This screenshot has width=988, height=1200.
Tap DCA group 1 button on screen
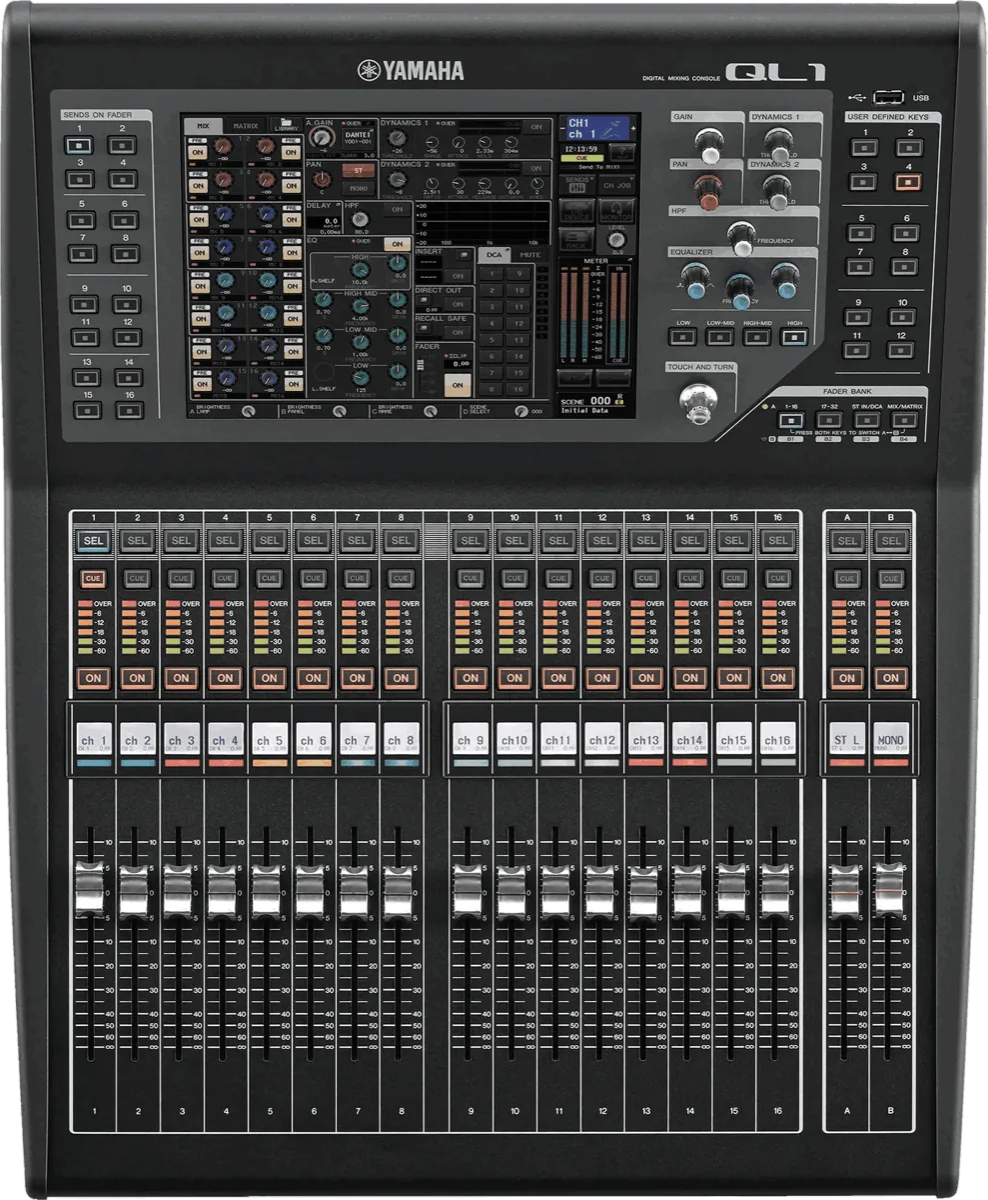(492, 274)
